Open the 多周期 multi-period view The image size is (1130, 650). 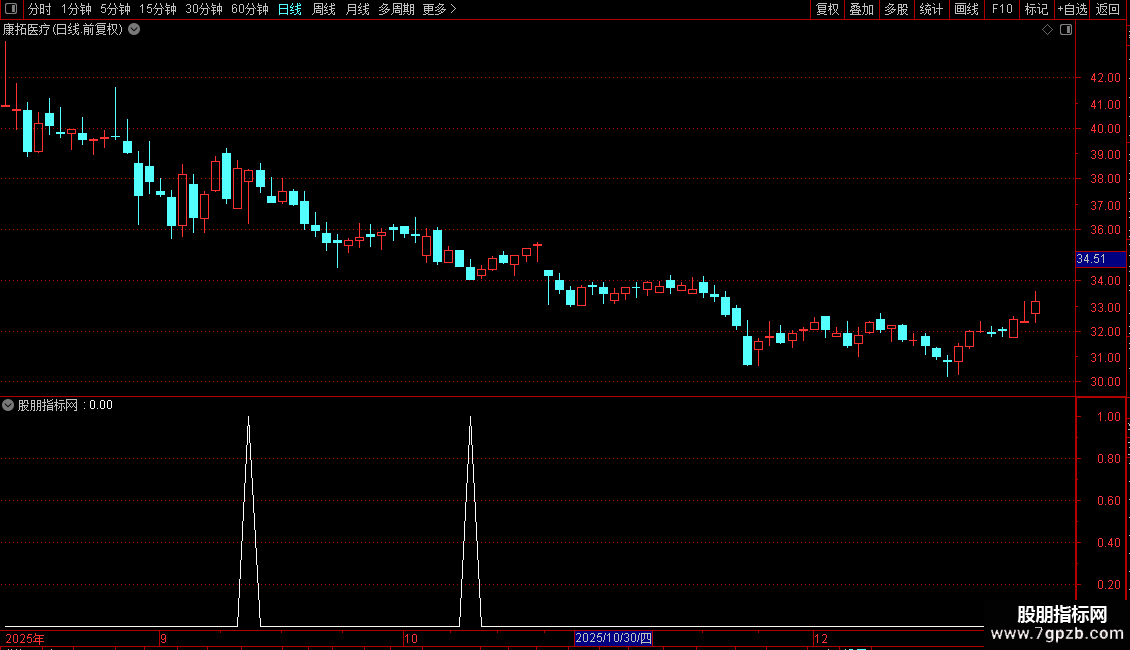coord(396,9)
